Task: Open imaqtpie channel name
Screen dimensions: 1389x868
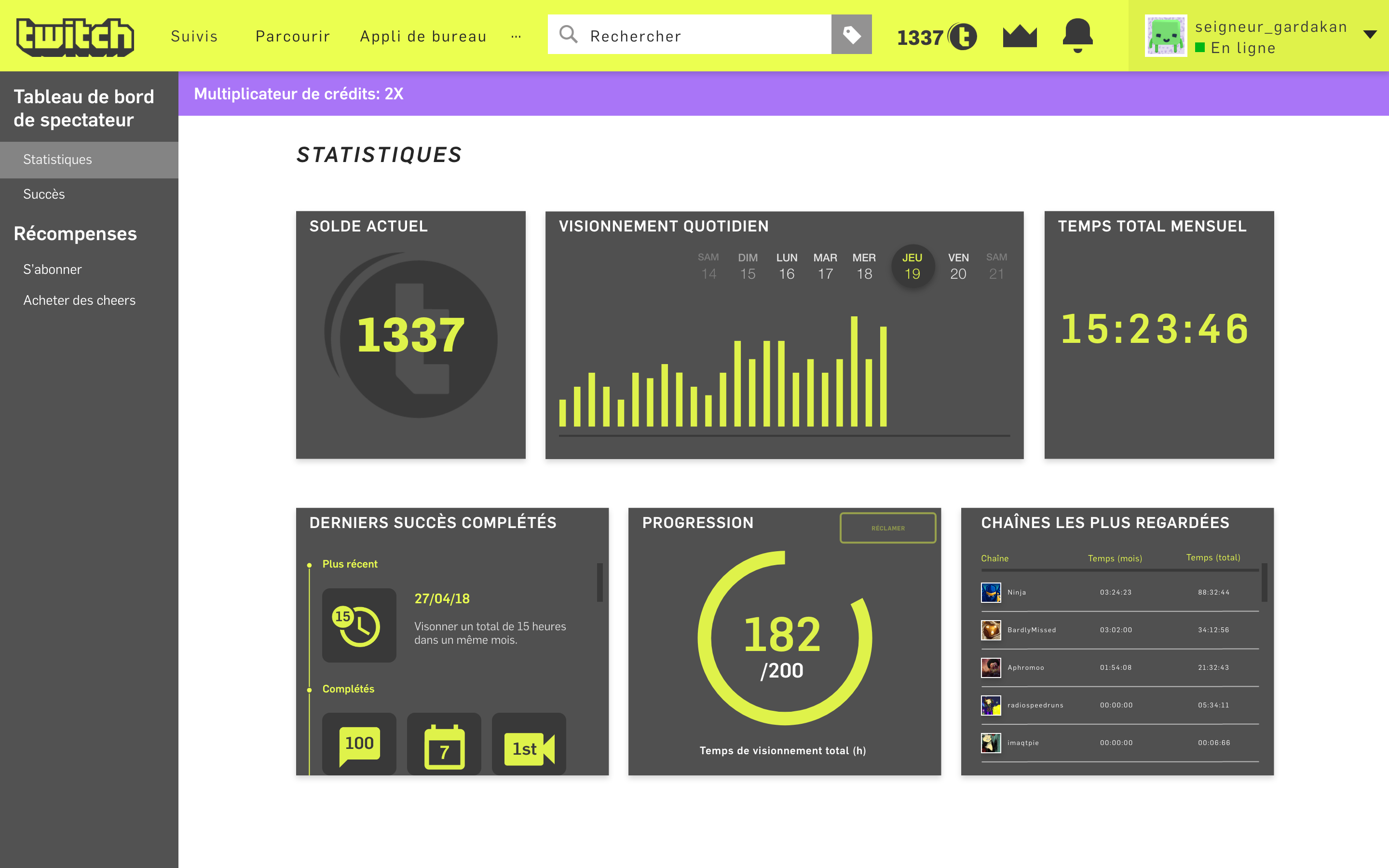Action: pyautogui.click(x=1023, y=743)
